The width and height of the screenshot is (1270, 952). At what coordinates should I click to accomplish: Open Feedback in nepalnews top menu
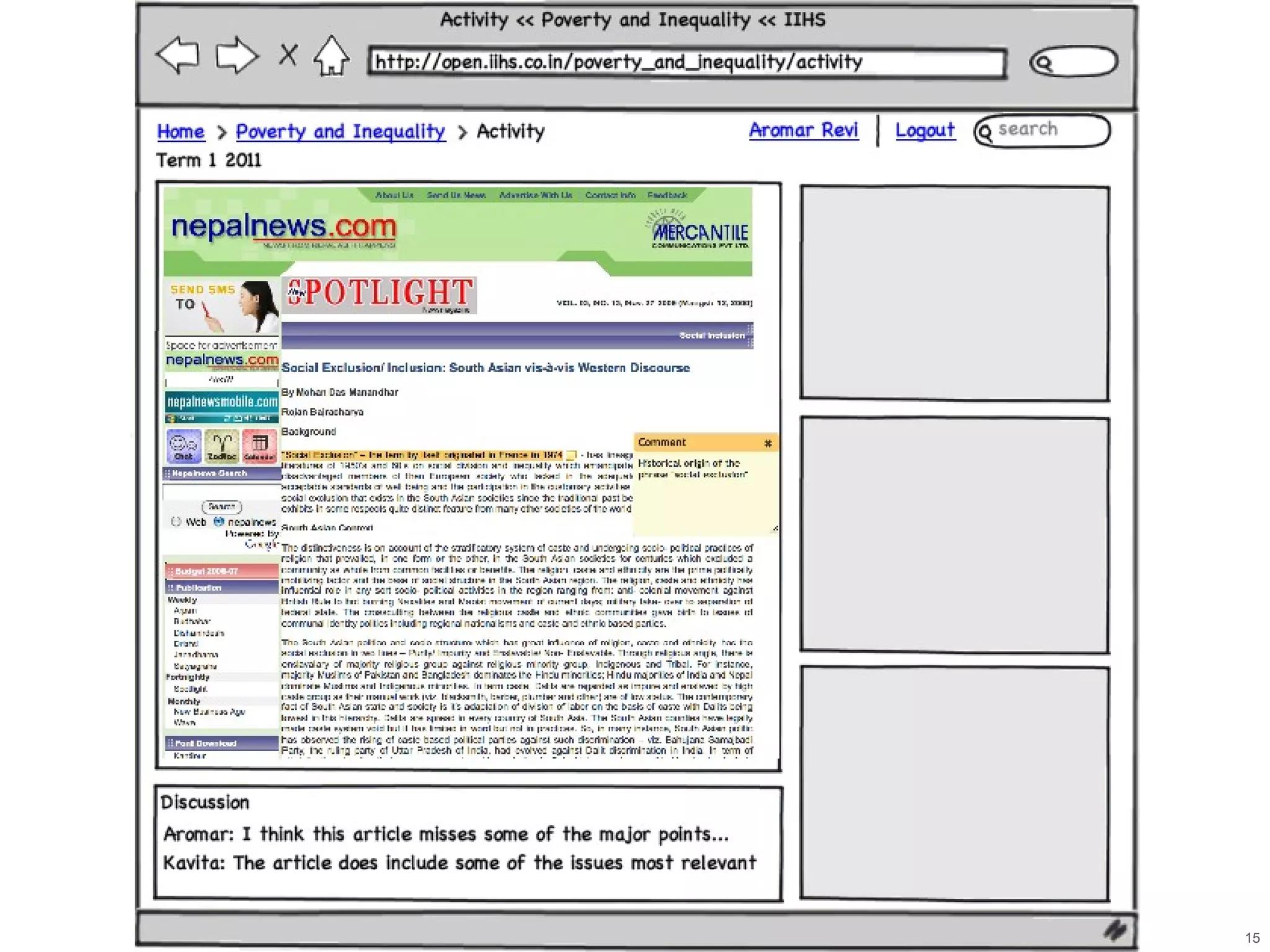[667, 195]
